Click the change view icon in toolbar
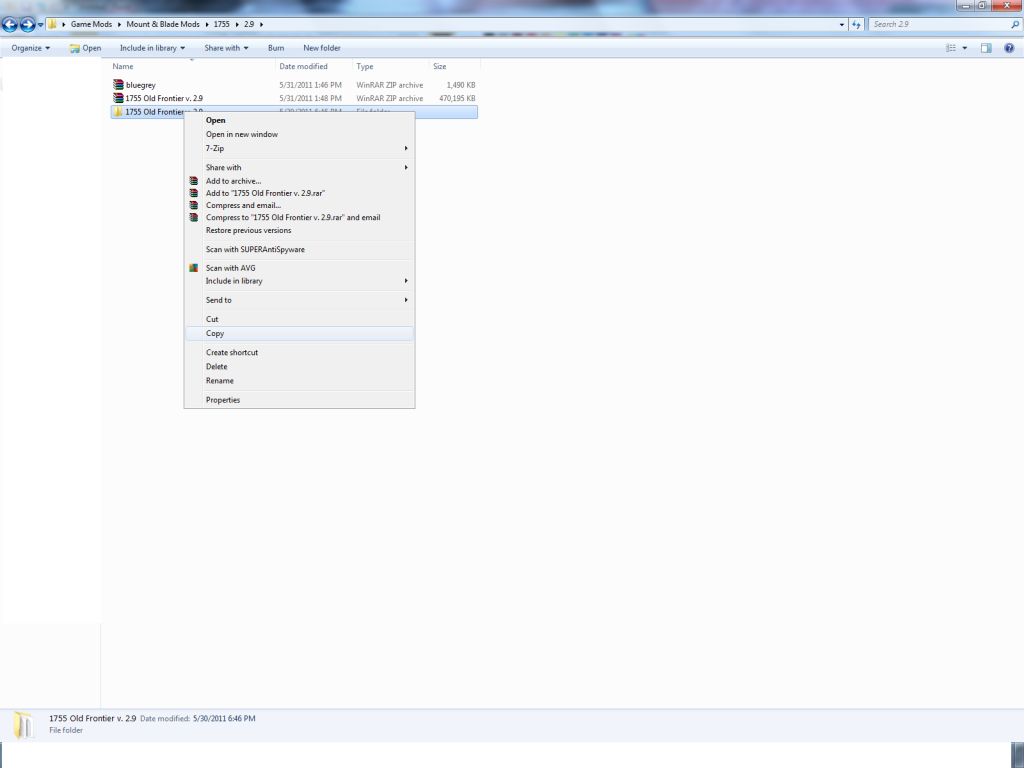 click(x=951, y=48)
